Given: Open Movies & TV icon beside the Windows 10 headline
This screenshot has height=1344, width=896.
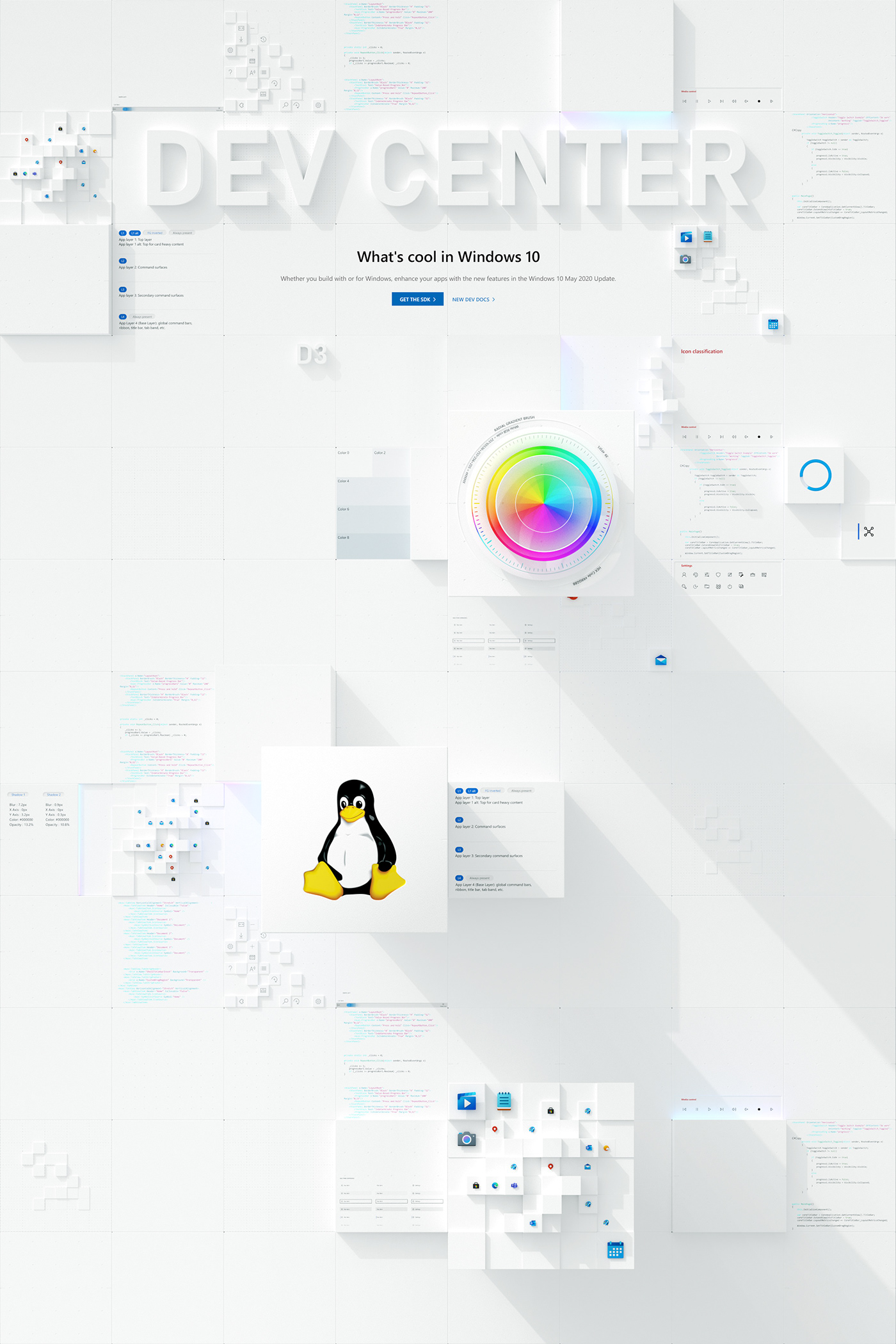Looking at the screenshot, I should [686, 238].
